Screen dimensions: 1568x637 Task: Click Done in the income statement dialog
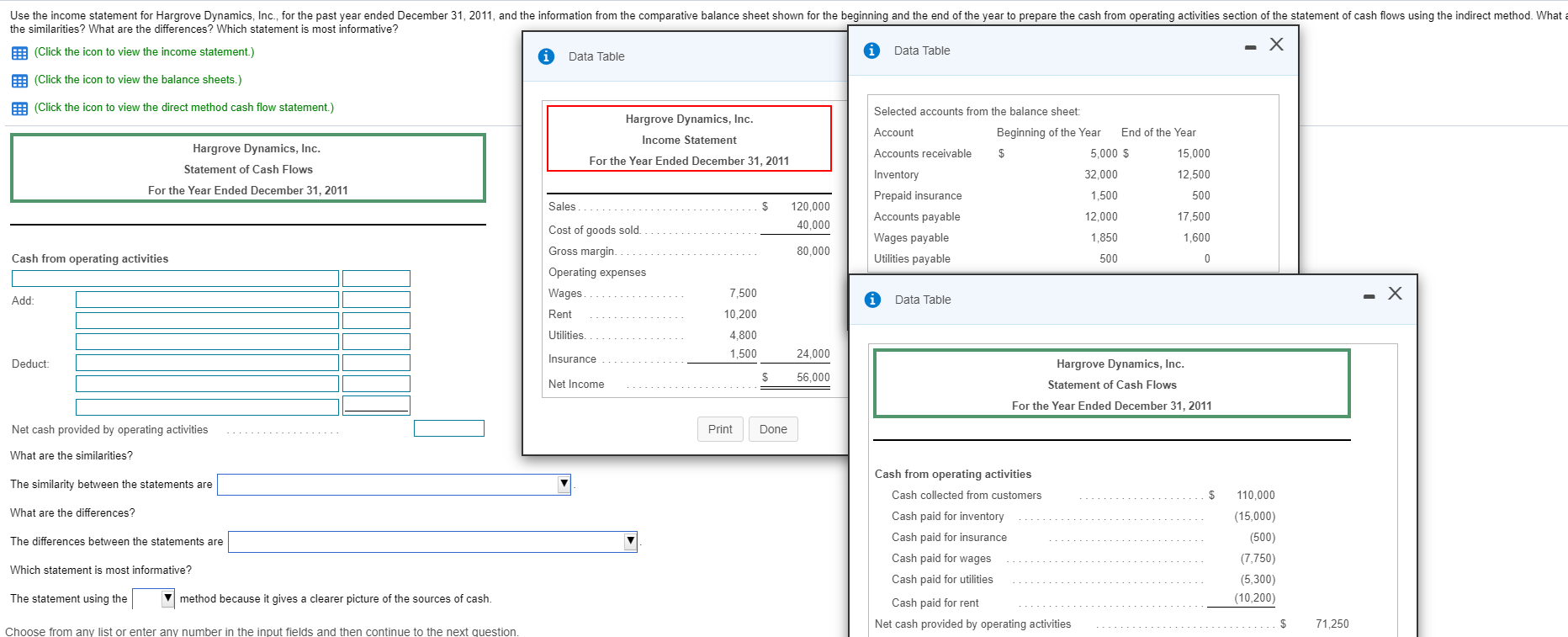(x=773, y=429)
